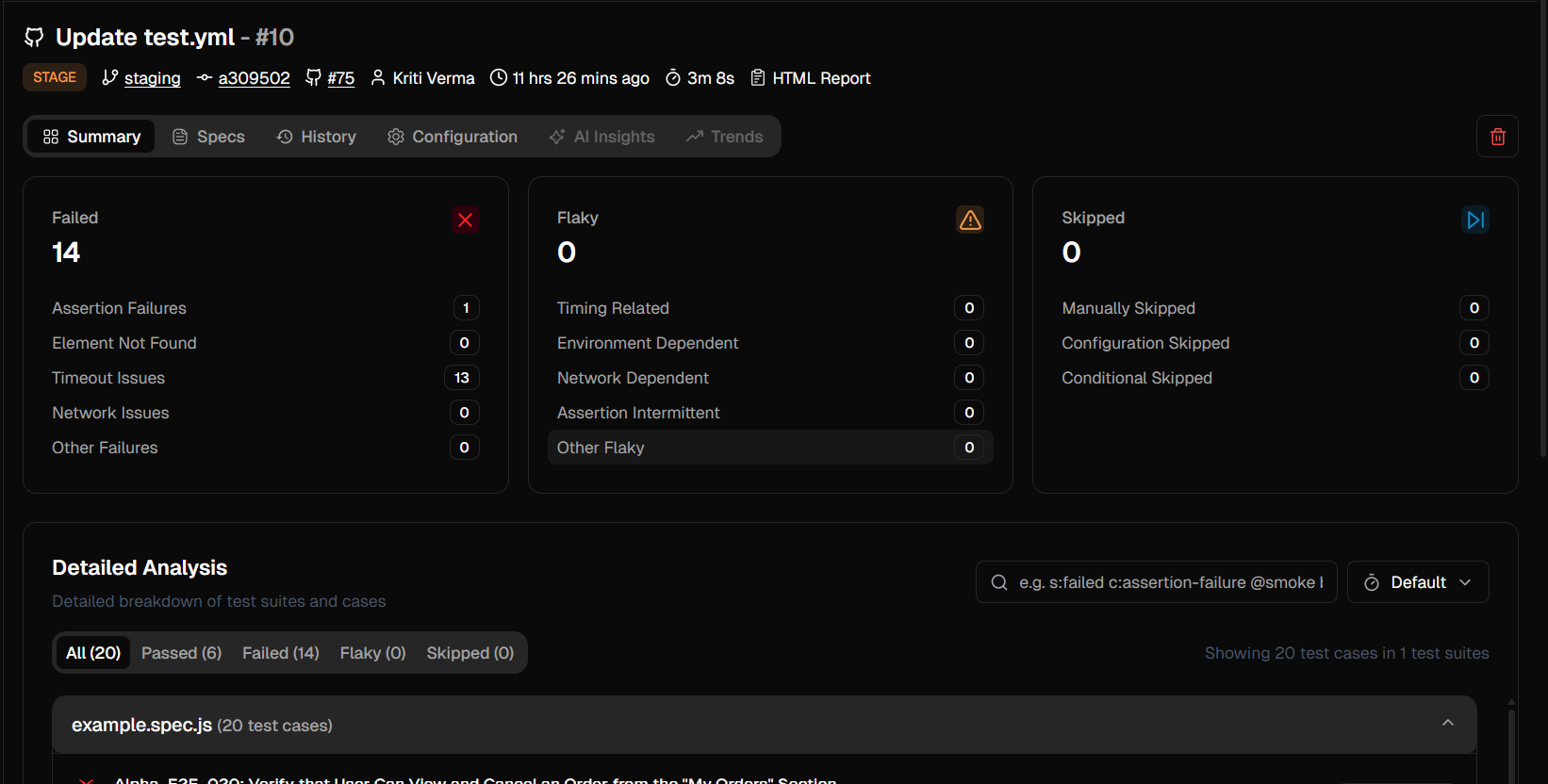Click the red trash delete icon
1548x784 pixels.
(1497, 137)
